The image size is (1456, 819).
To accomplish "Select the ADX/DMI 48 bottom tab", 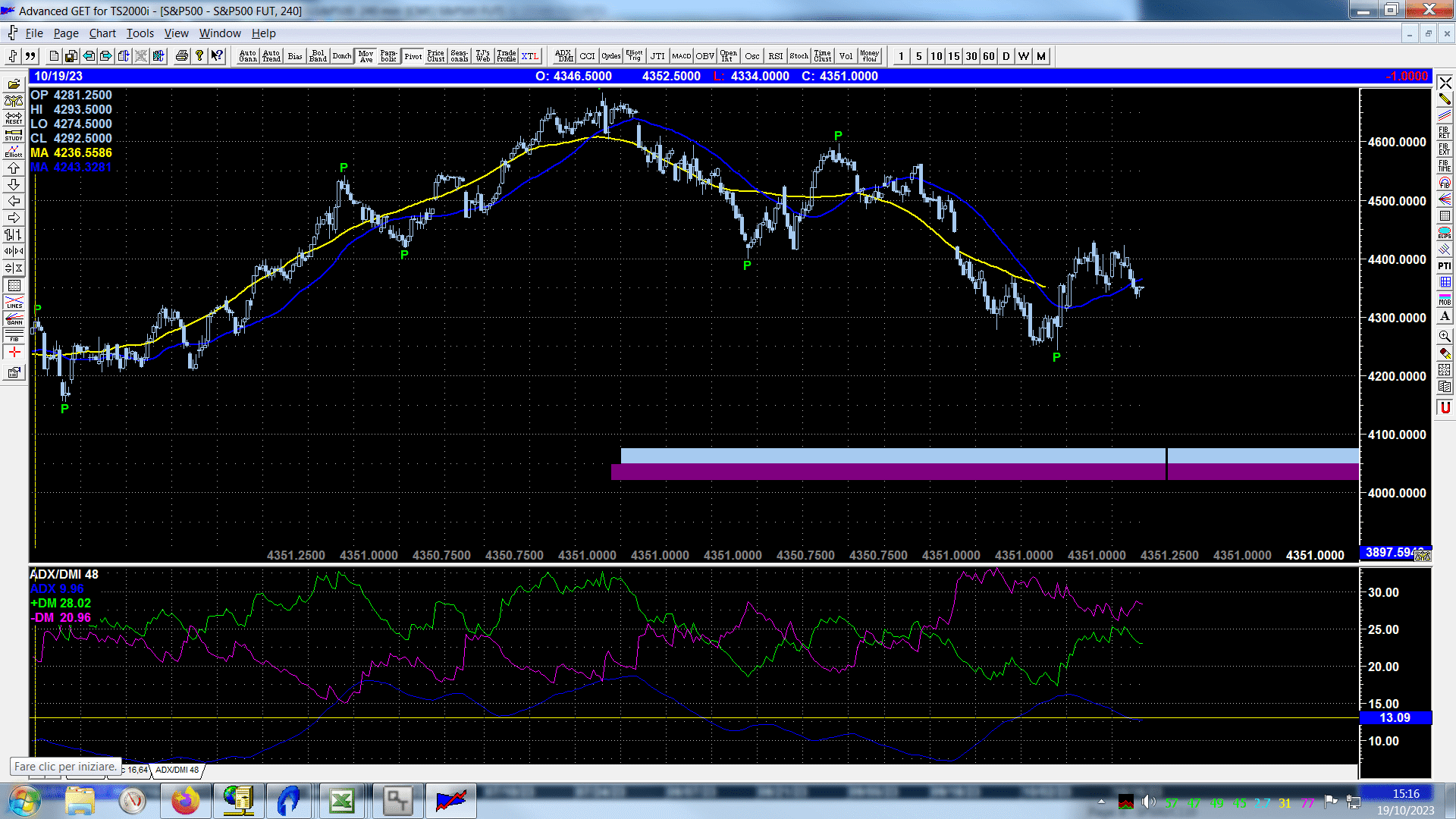I will coord(177,770).
